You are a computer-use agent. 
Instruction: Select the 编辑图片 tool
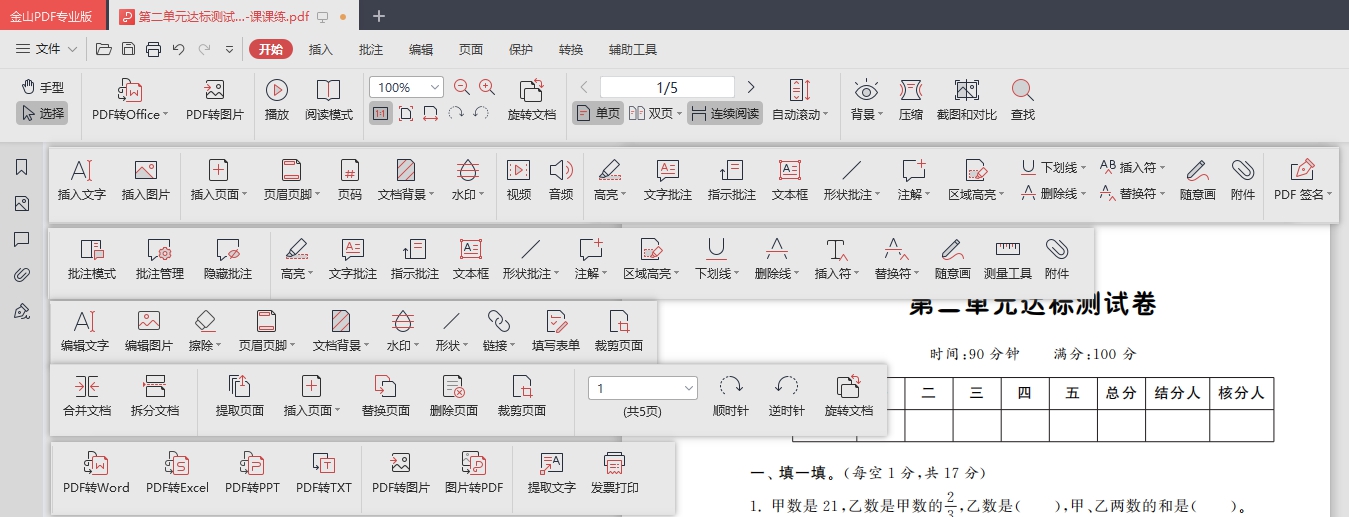pos(149,332)
